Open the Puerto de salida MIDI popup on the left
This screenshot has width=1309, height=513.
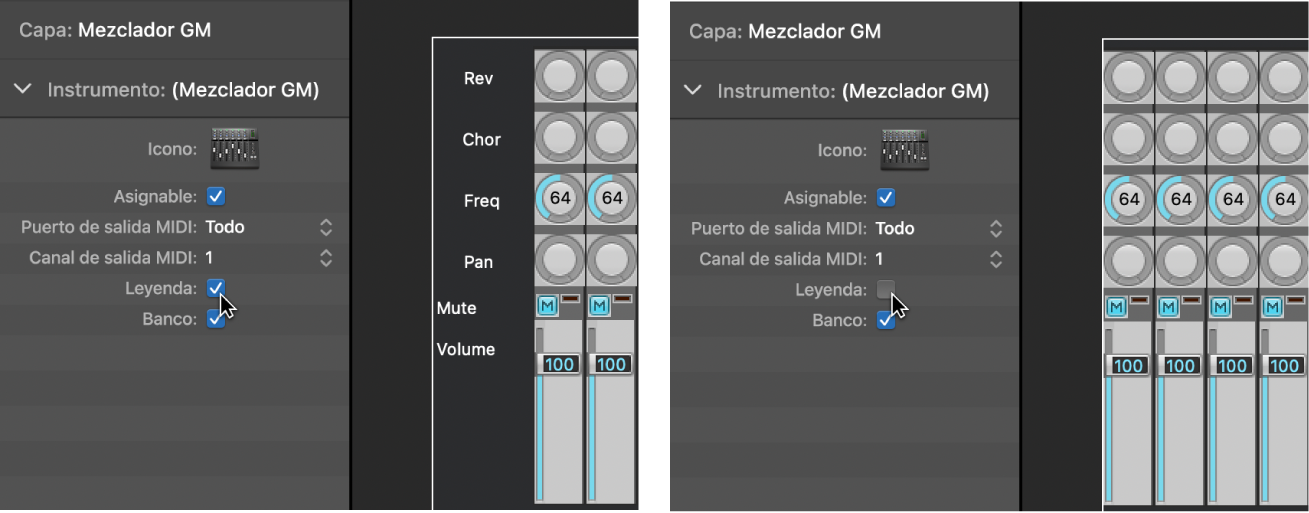[x=325, y=228]
